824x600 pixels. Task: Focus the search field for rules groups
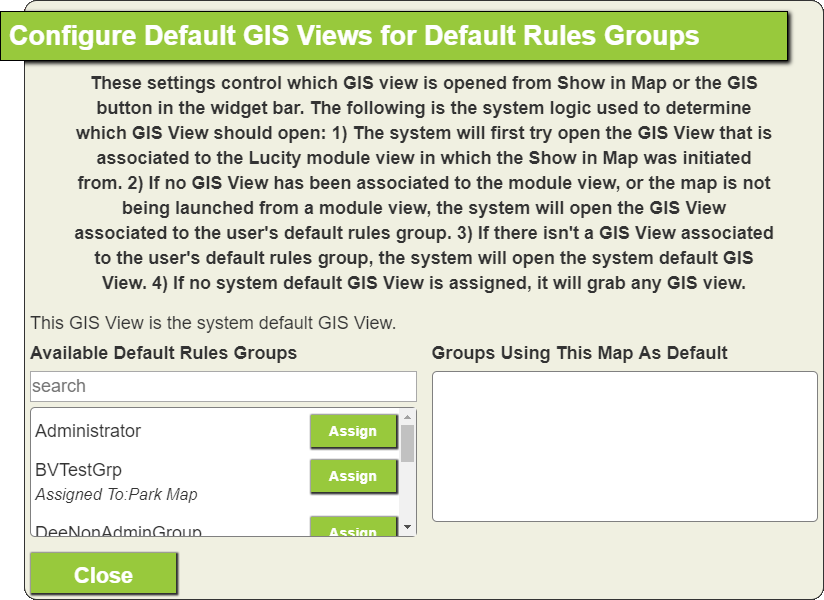[x=223, y=386]
